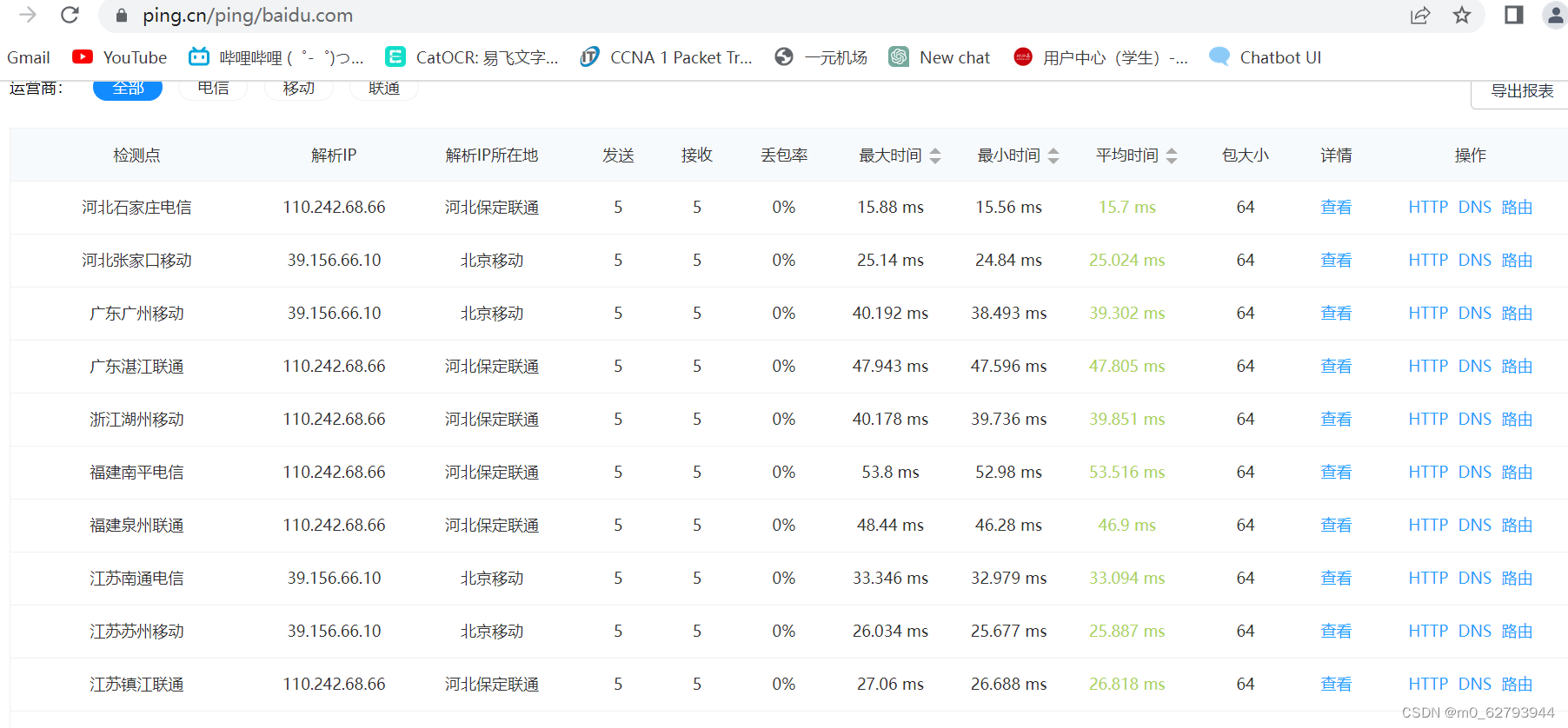The height and width of the screenshot is (728, 1568).
Task: Bookmark this page with the star icon
Action: point(1462,15)
